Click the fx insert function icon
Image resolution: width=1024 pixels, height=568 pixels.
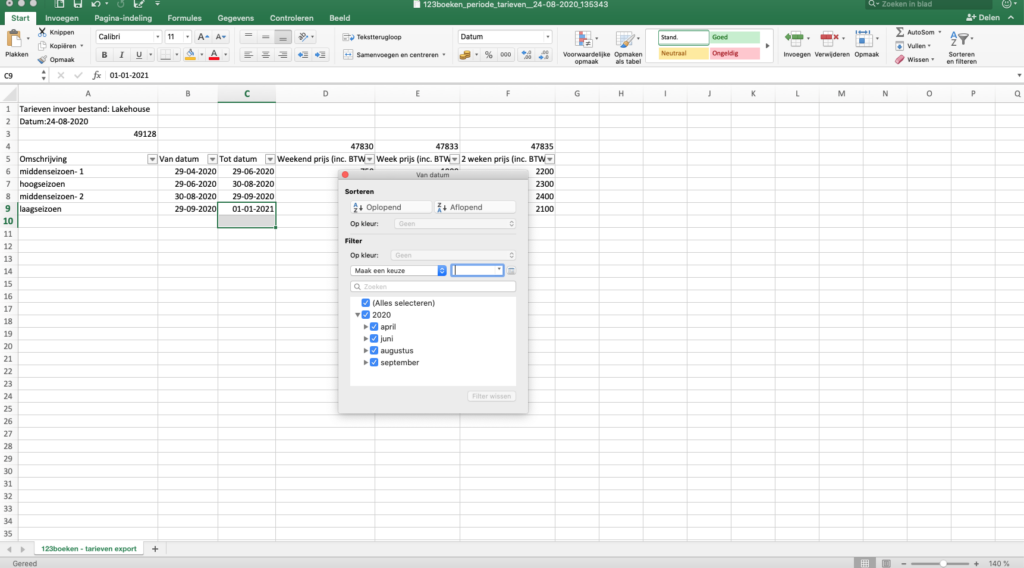click(x=97, y=75)
